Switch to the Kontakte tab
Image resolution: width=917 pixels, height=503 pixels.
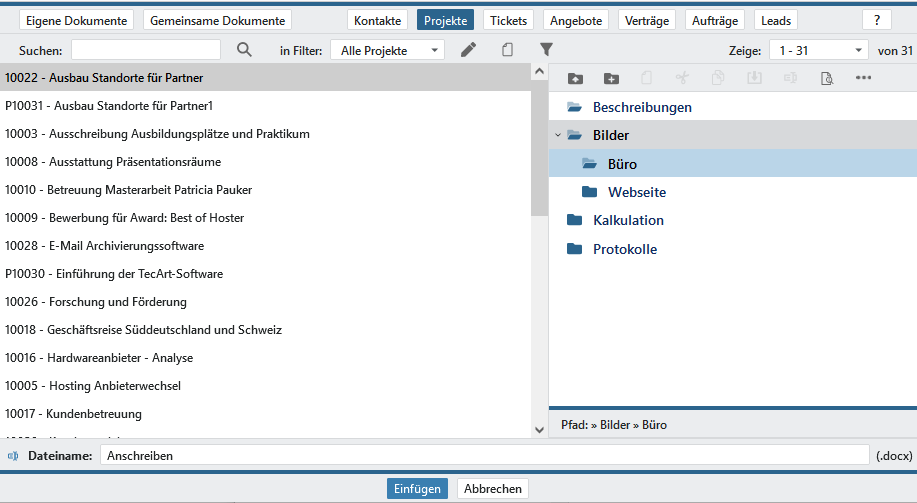coord(377,20)
